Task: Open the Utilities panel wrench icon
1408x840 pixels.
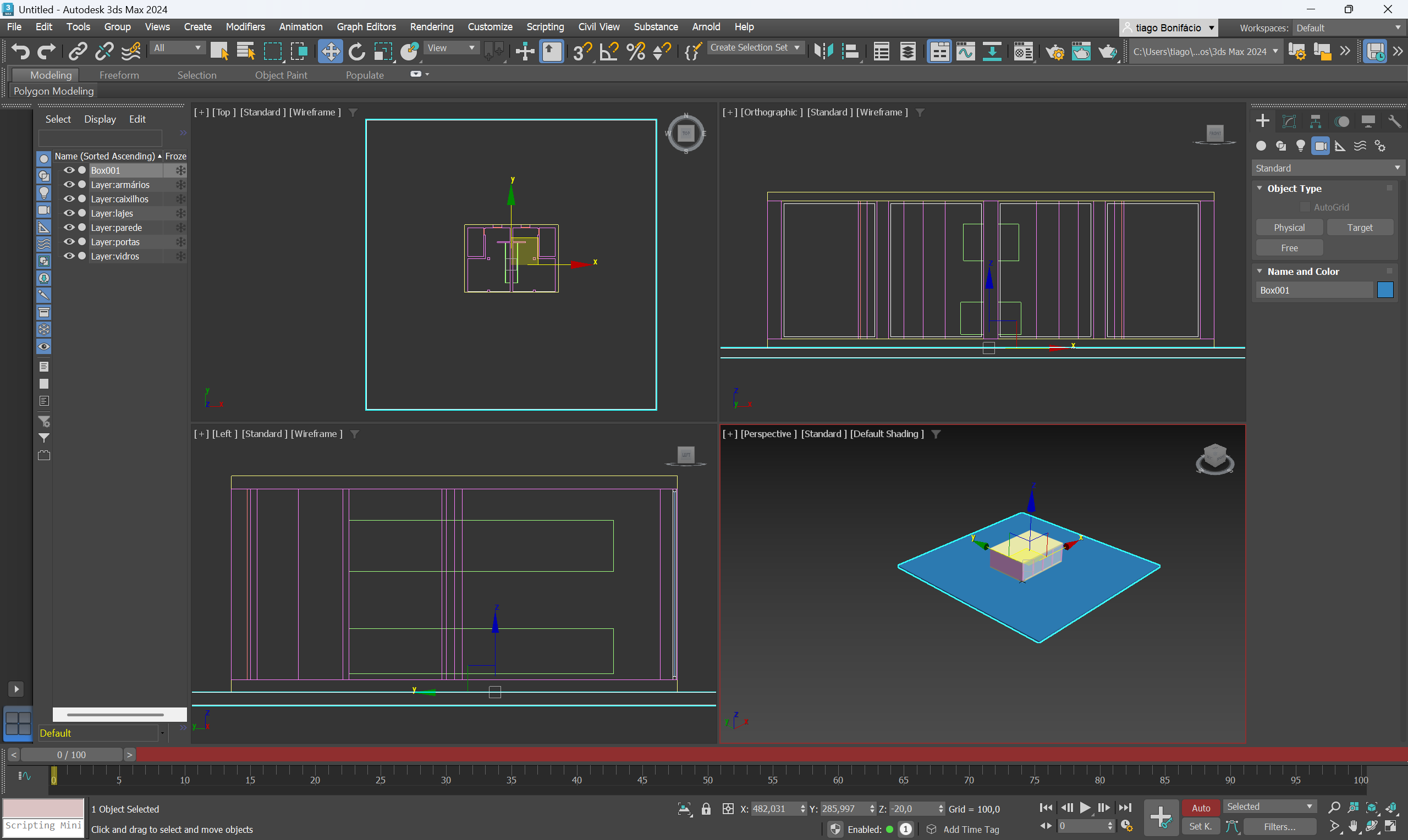Action: (x=1394, y=121)
